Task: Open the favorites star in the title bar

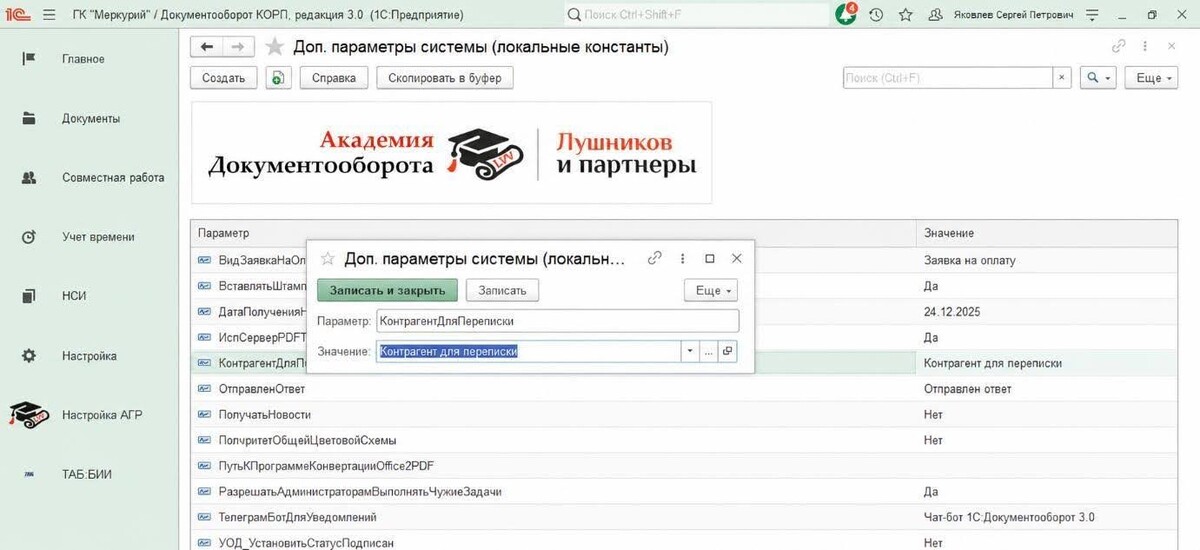Action: (x=905, y=15)
